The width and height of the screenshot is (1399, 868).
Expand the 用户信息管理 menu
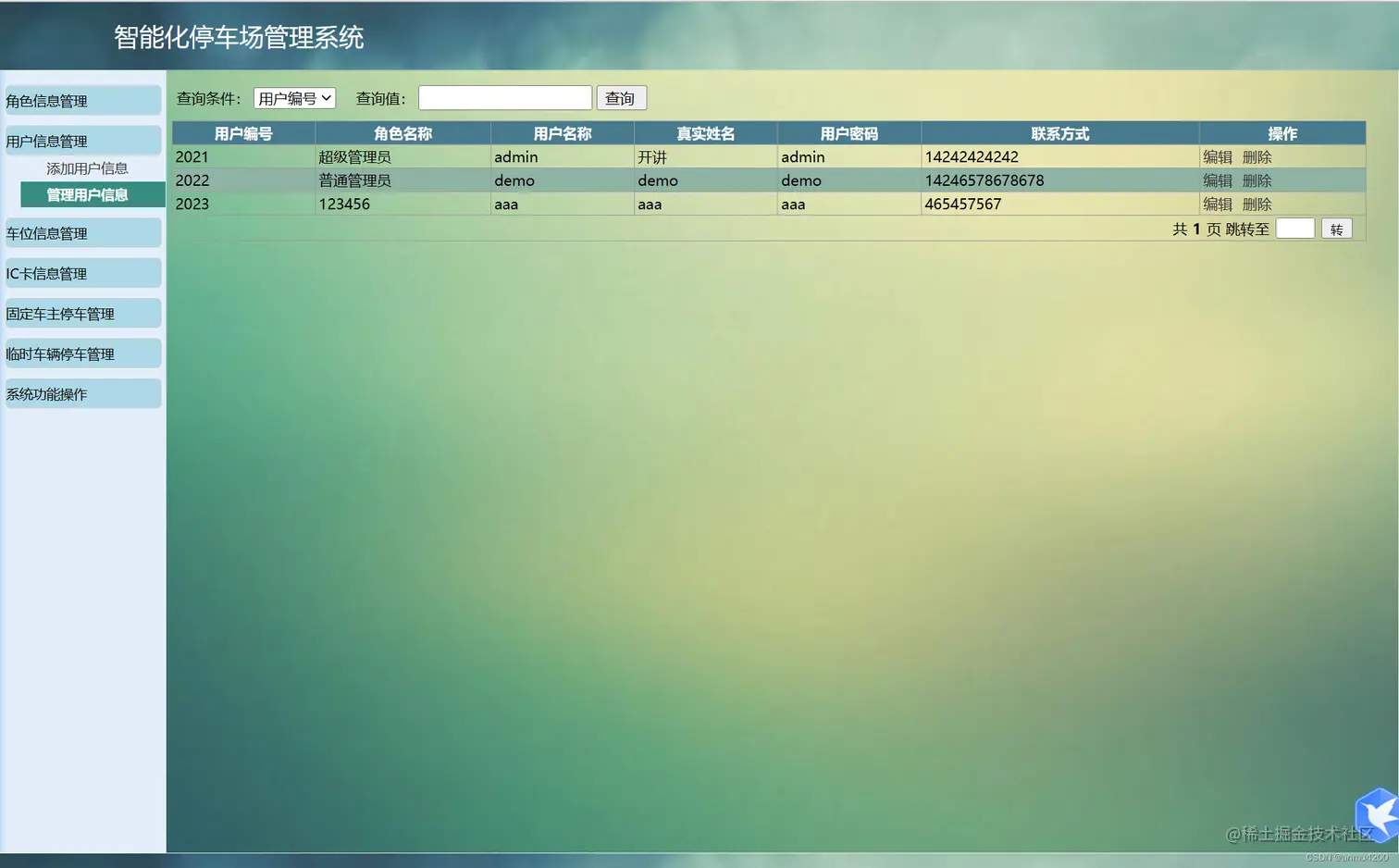[x=82, y=141]
